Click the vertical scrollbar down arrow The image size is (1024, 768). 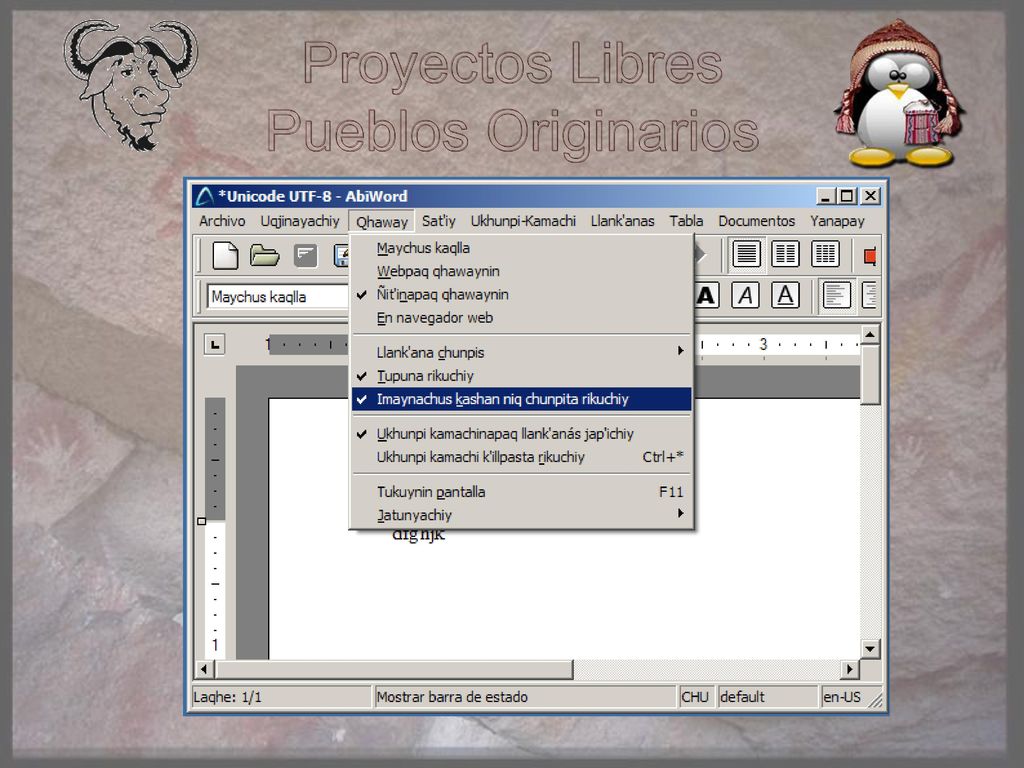870,649
